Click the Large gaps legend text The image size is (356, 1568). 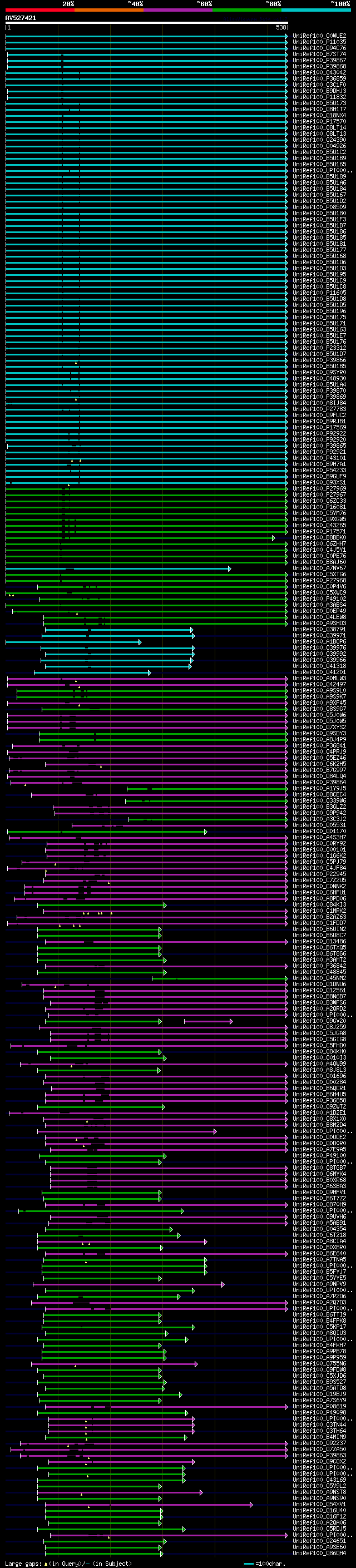[x=68, y=1563]
